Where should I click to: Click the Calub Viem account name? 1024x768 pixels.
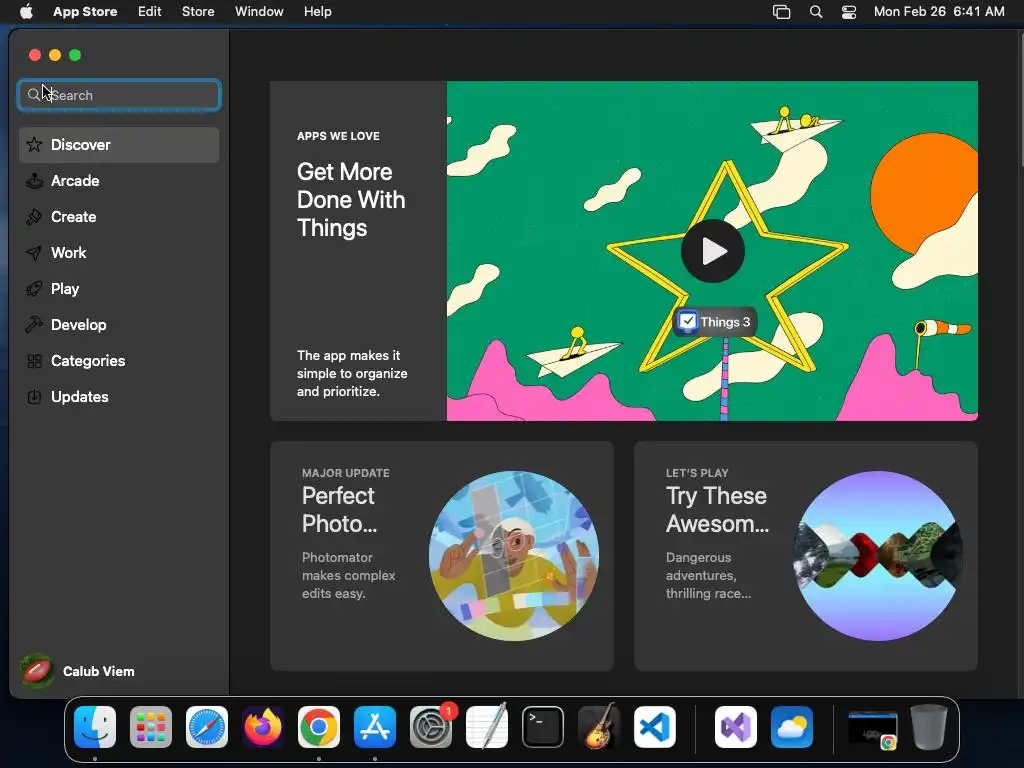pos(99,671)
